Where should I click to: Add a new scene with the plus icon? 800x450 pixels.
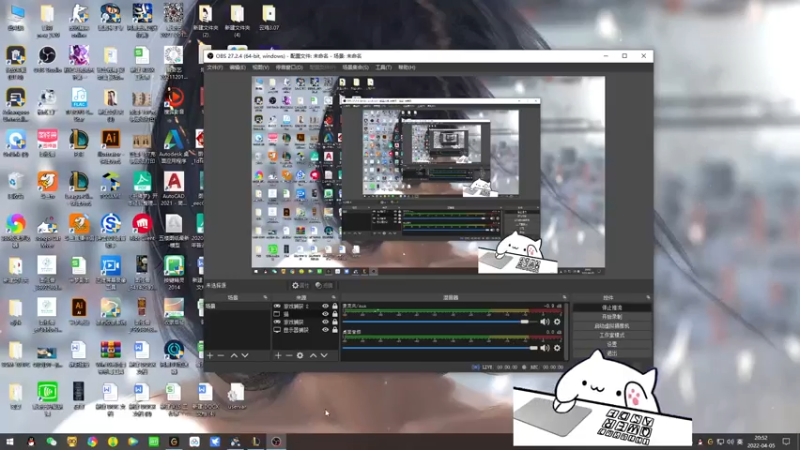(210, 355)
